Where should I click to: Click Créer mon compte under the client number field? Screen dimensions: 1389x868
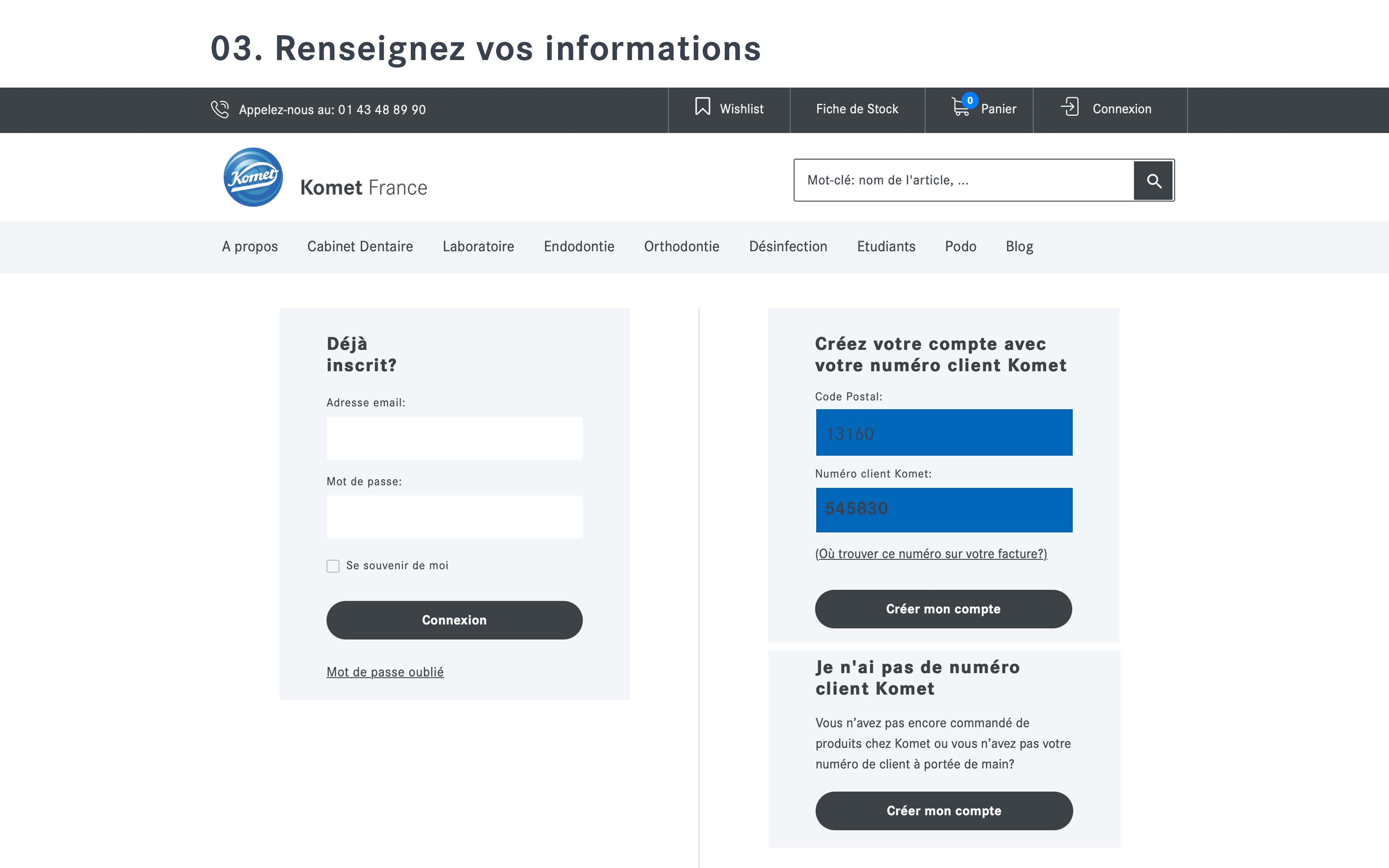point(943,609)
